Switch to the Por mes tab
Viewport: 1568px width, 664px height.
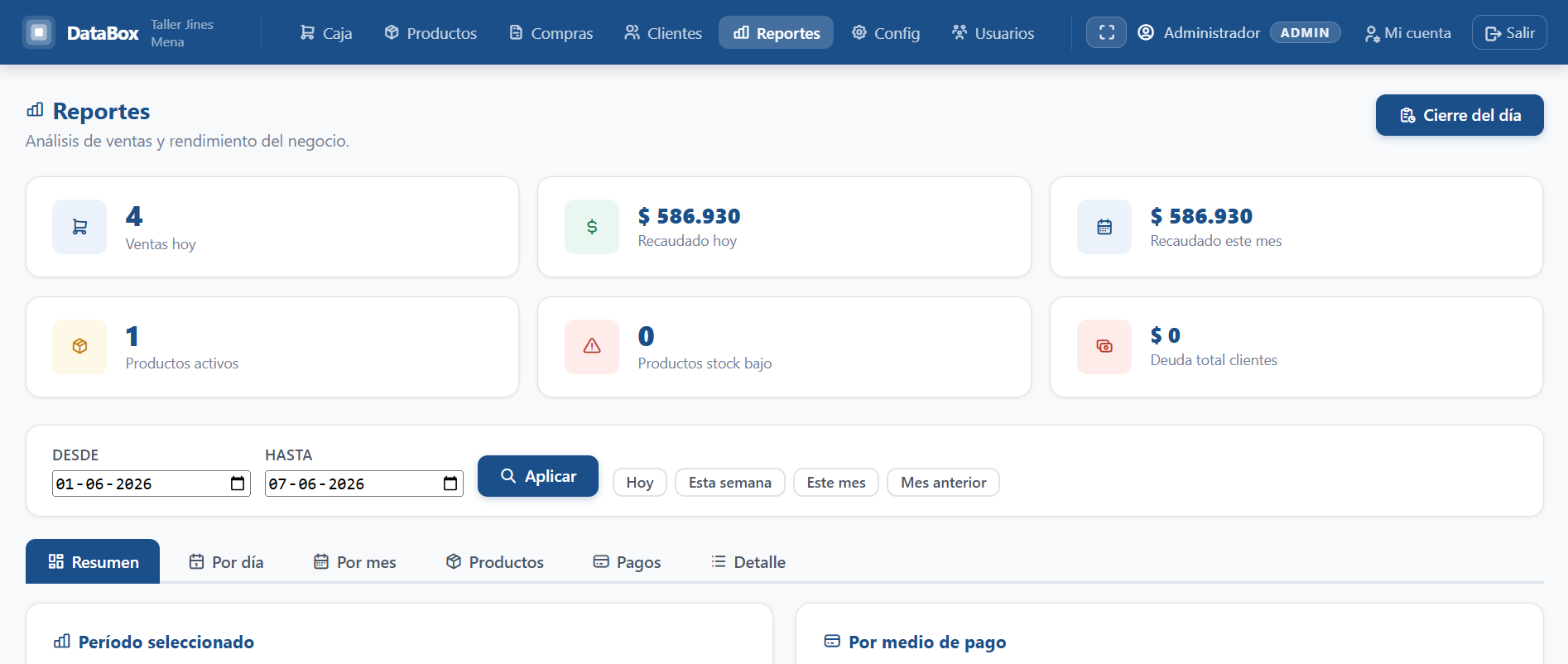pyautogui.click(x=355, y=562)
